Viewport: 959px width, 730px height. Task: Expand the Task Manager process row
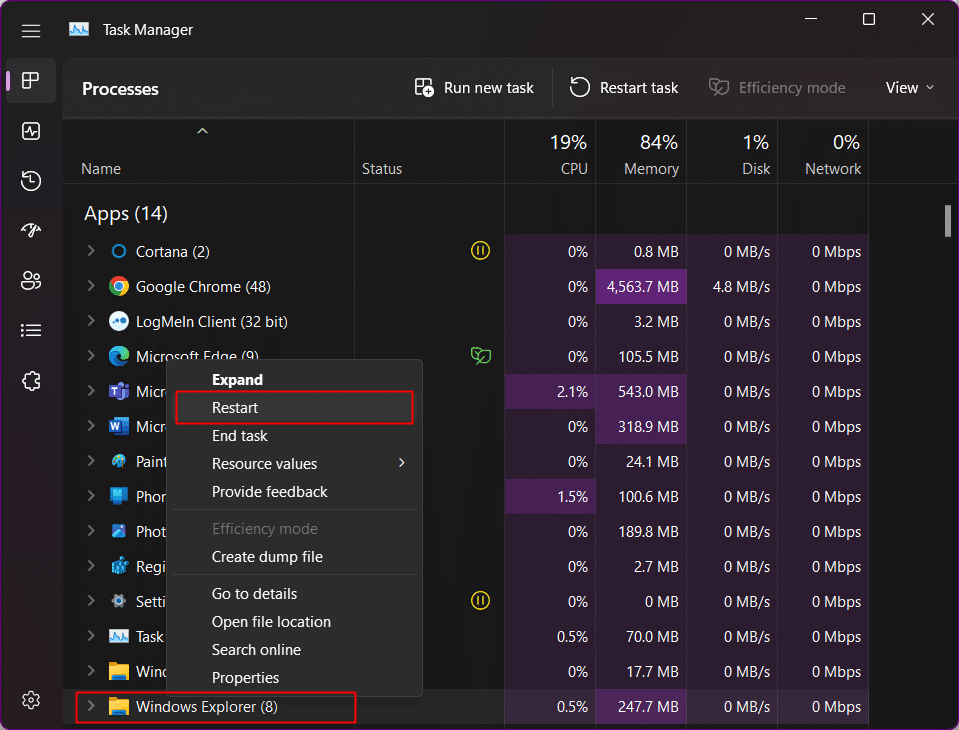[91, 635]
